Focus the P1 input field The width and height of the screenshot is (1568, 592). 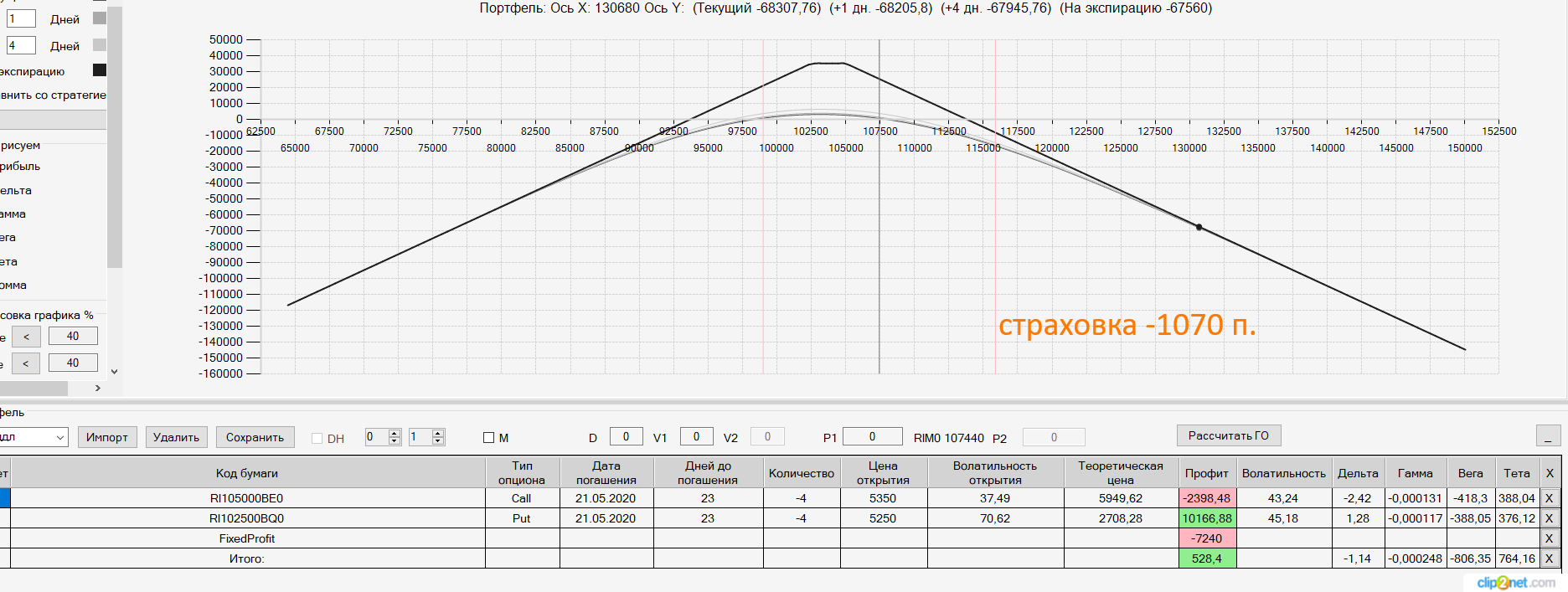coord(872,436)
